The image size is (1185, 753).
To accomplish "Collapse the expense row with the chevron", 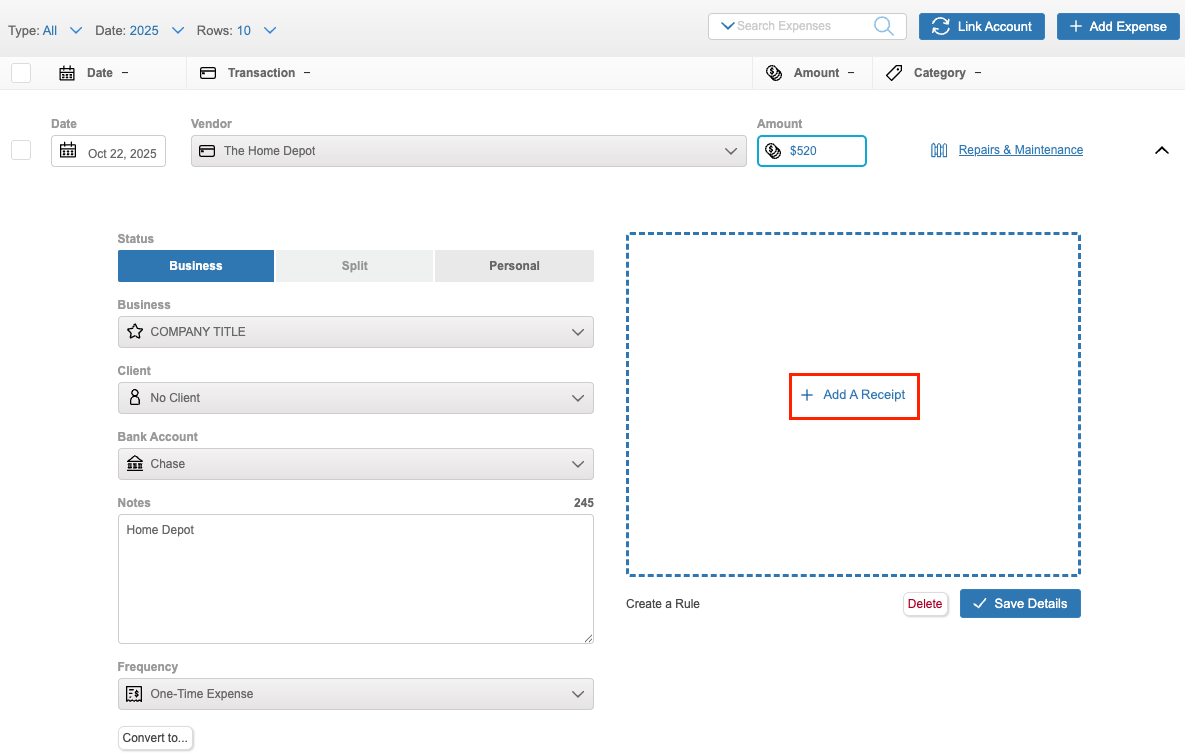I will (1161, 150).
